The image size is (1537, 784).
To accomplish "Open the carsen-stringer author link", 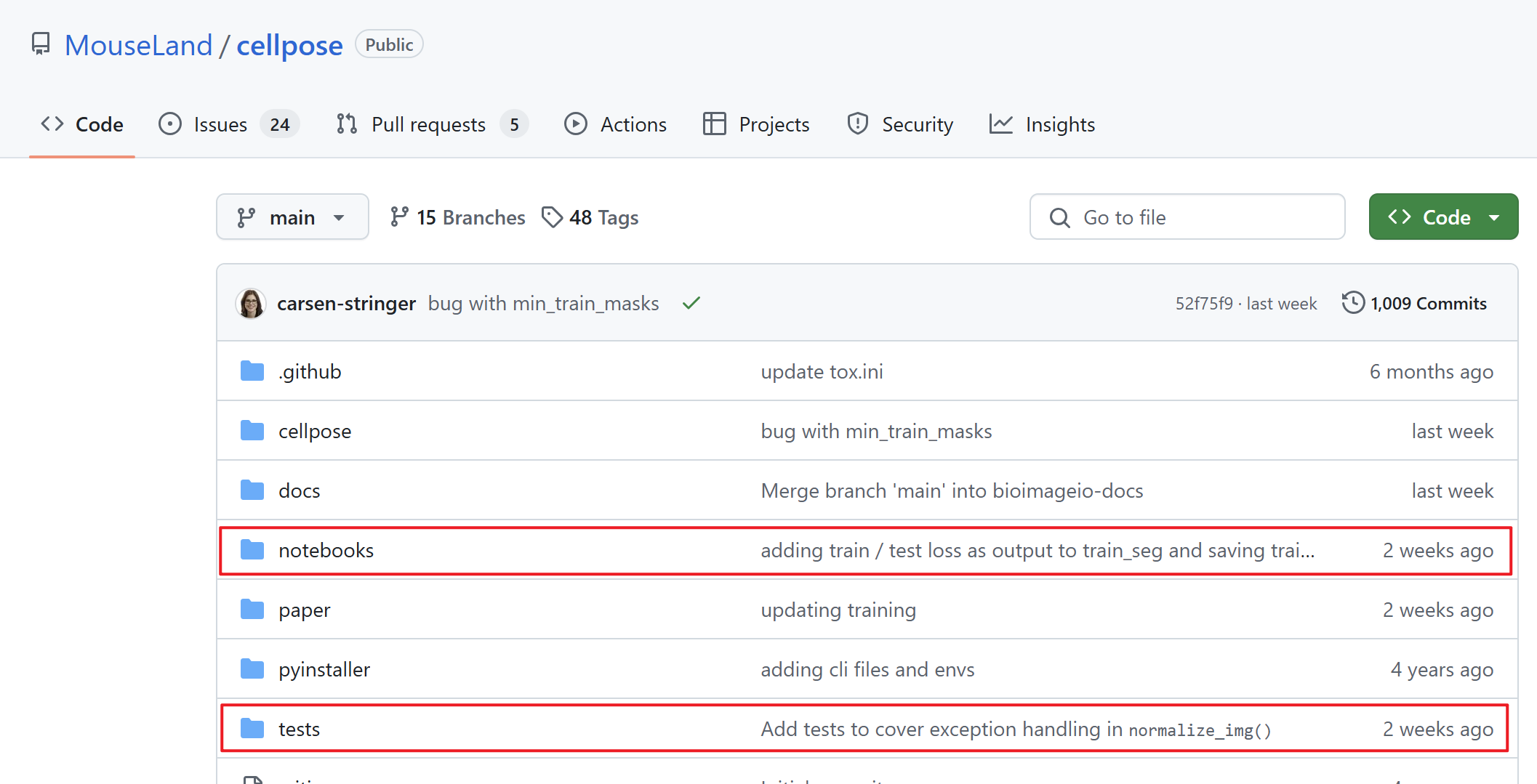I will point(346,304).
